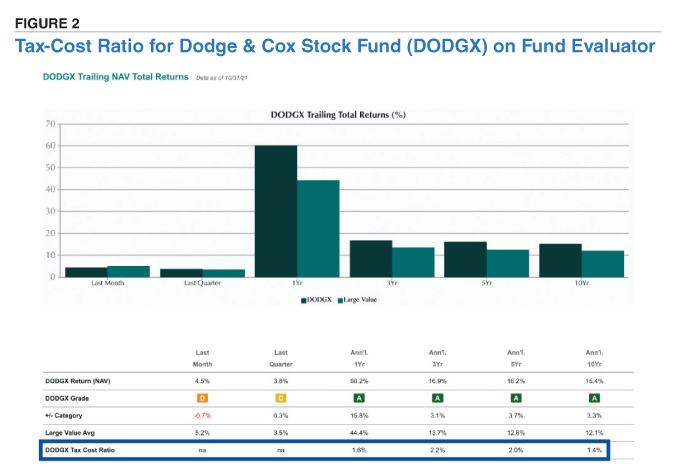Click the yellow C grade badge
The image size is (675, 475).
pyautogui.click(x=281, y=398)
